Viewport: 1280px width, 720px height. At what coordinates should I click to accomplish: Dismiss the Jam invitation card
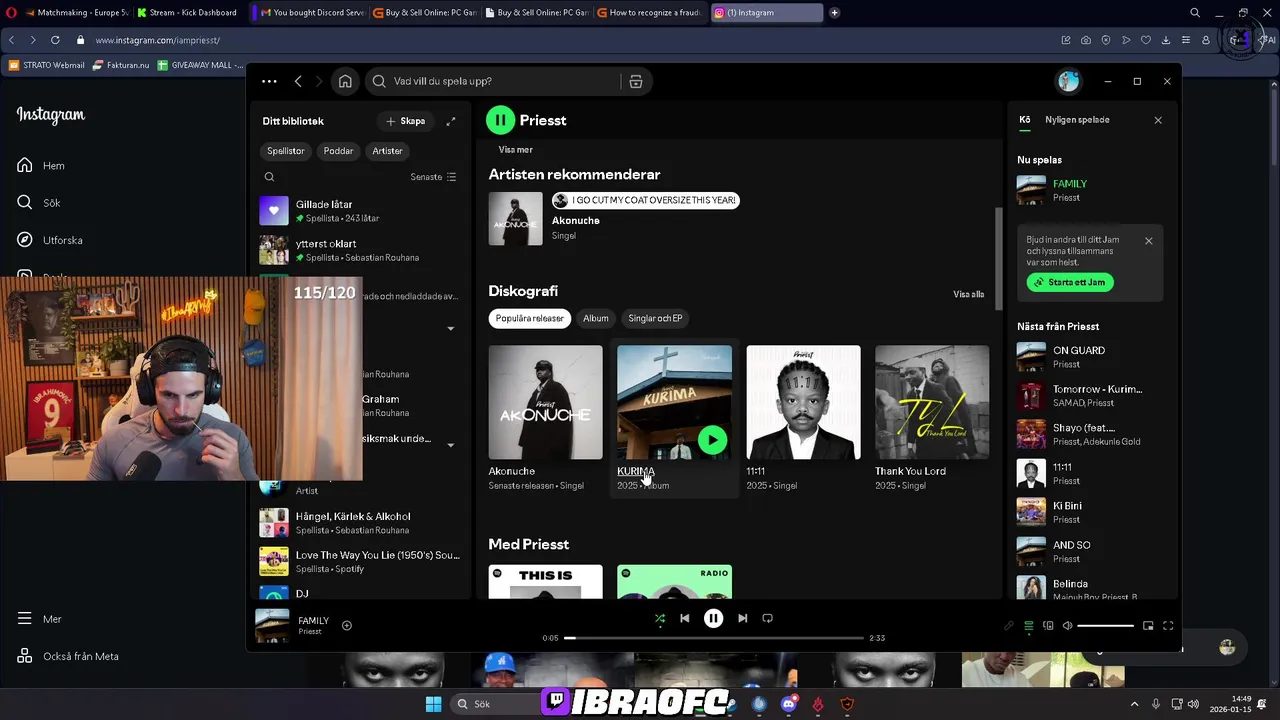(1148, 241)
